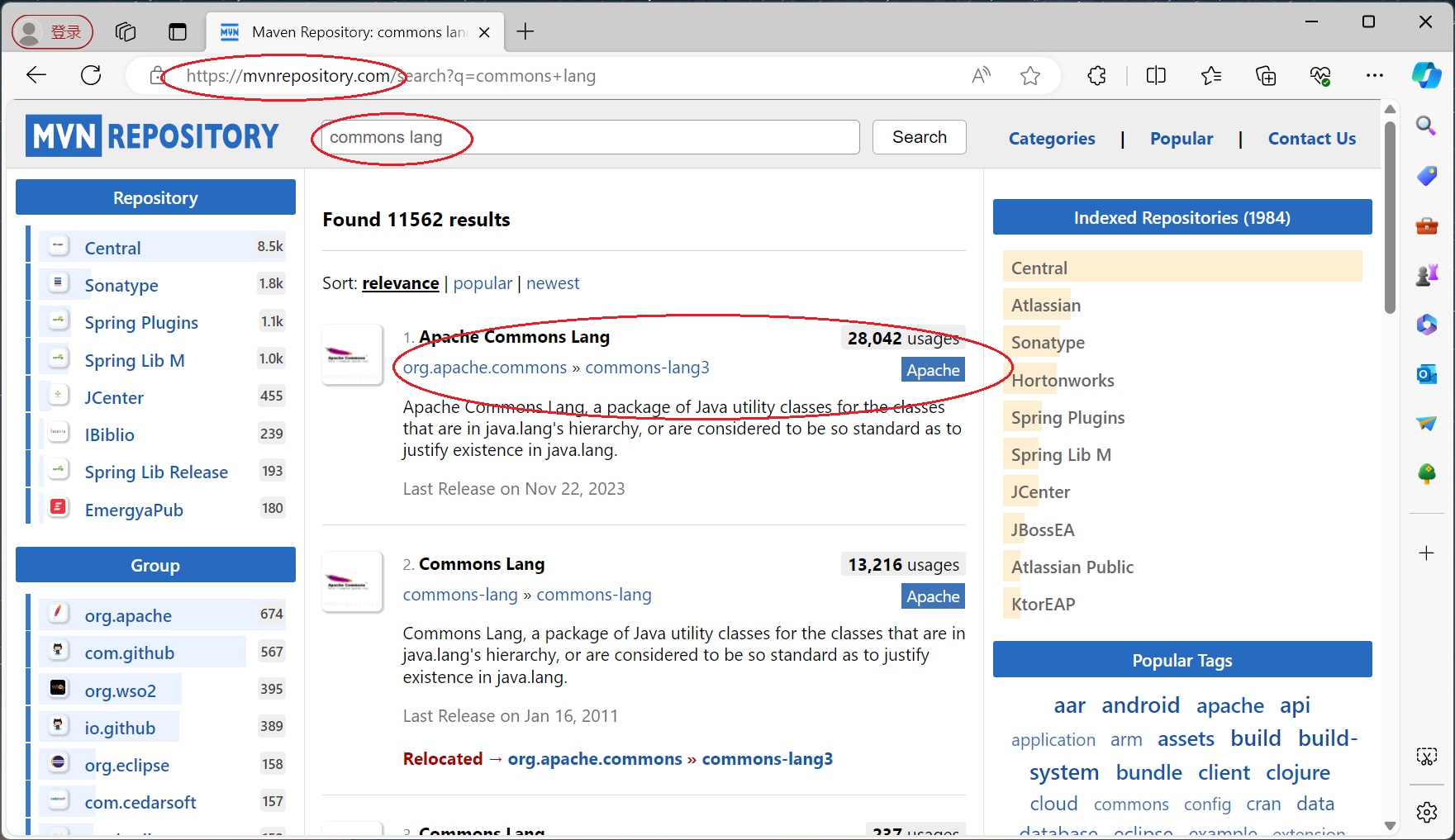Open KtorEAP in Indexed Repositories
Image resolution: width=1455 pixels, height=840 pixels.
(1044, 604)
